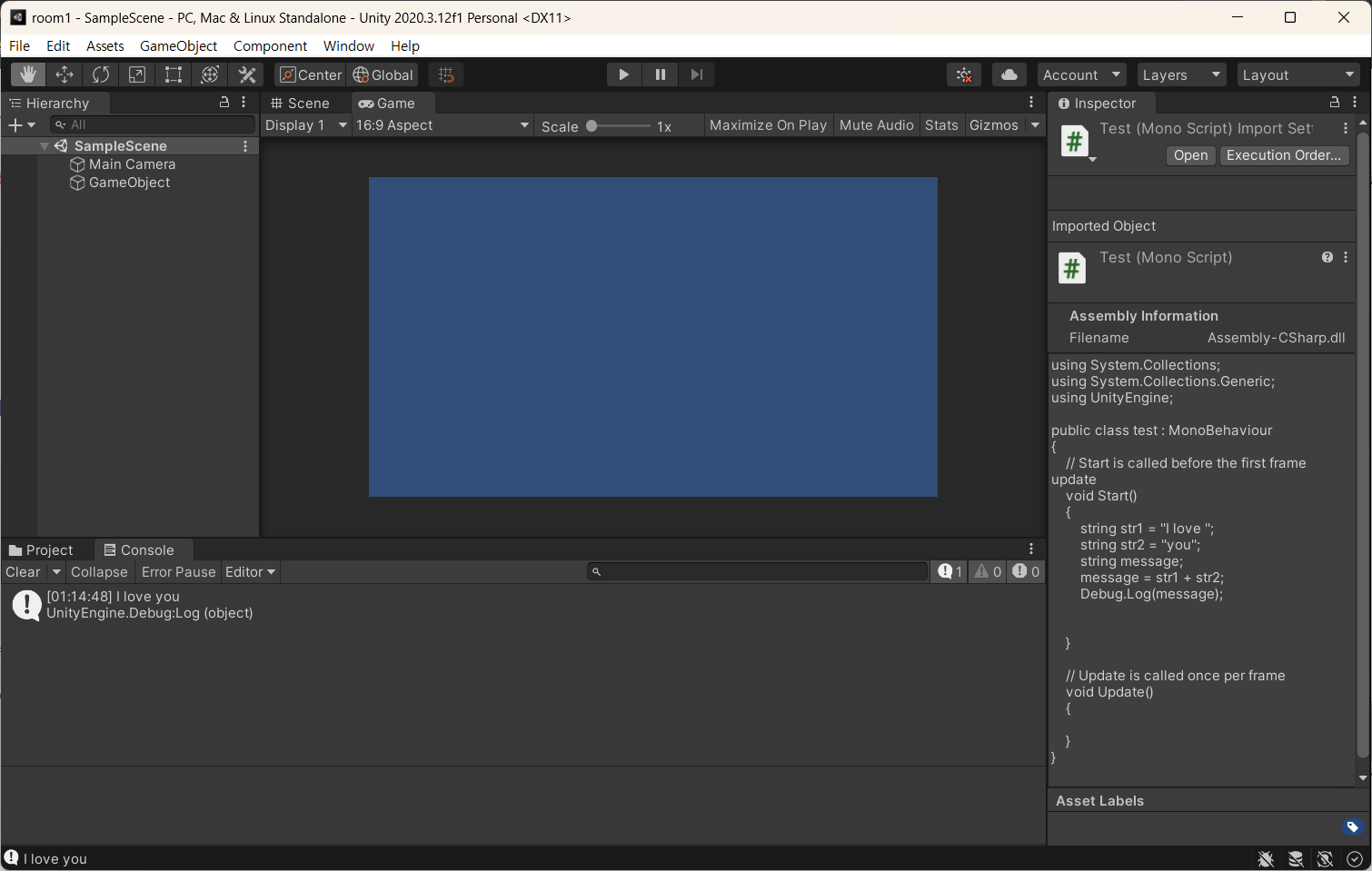
Task: Open Inspector panel options menu
Action: coord(1355,103)
